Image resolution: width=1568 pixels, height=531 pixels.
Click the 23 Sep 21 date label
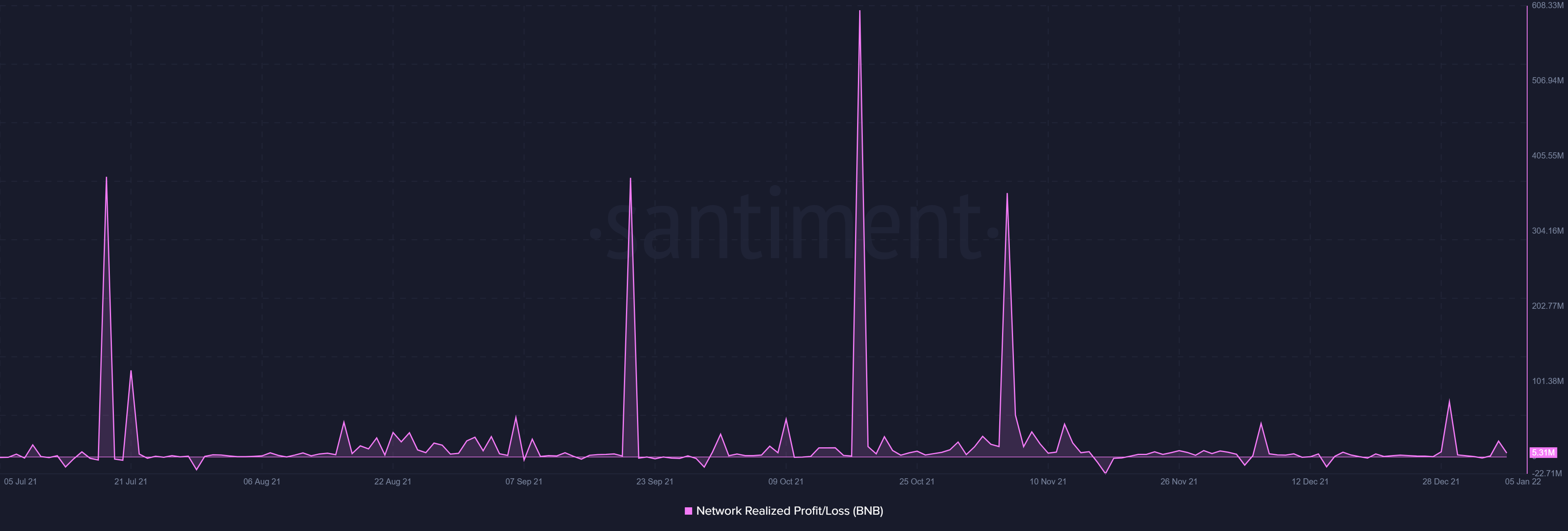click(655, 481)
